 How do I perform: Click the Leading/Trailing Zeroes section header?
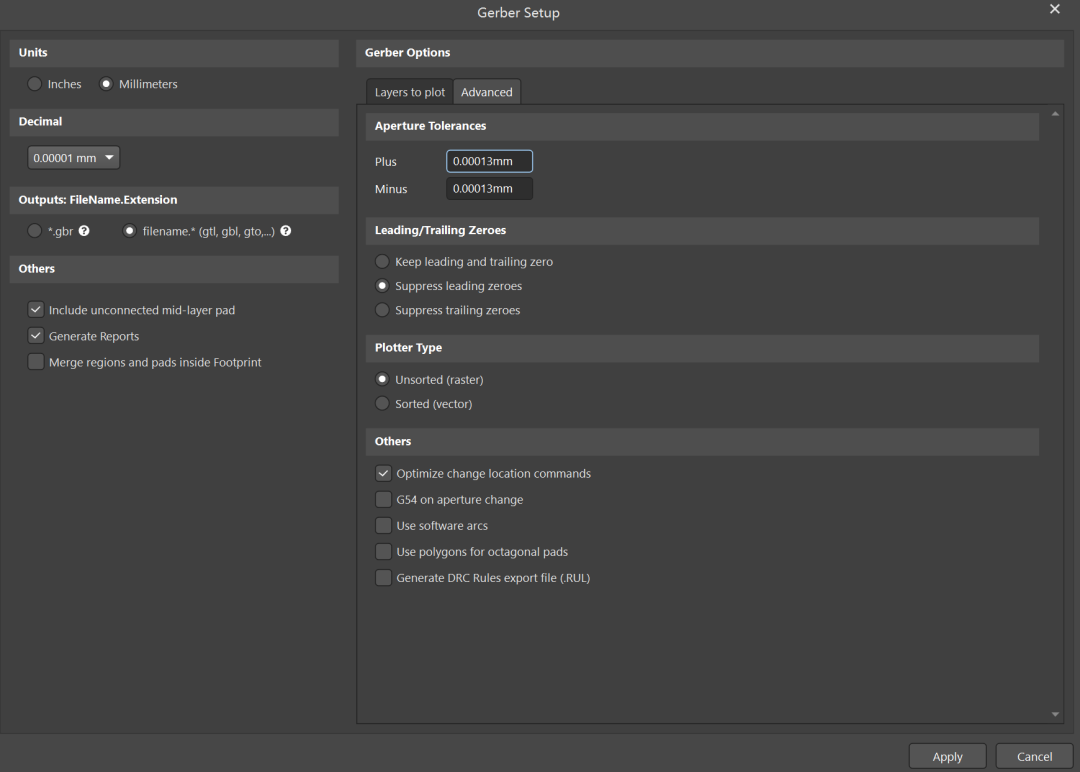(702, 231)
